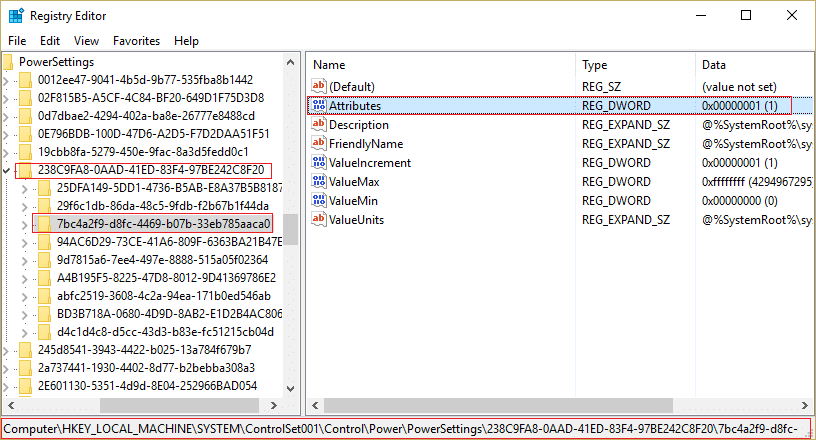This screenshot has width=816, height=440.
Task: Collapse the 238C9FA8-0AAD-41ED key
Action: pyautogui.click(x=6, y=170)
